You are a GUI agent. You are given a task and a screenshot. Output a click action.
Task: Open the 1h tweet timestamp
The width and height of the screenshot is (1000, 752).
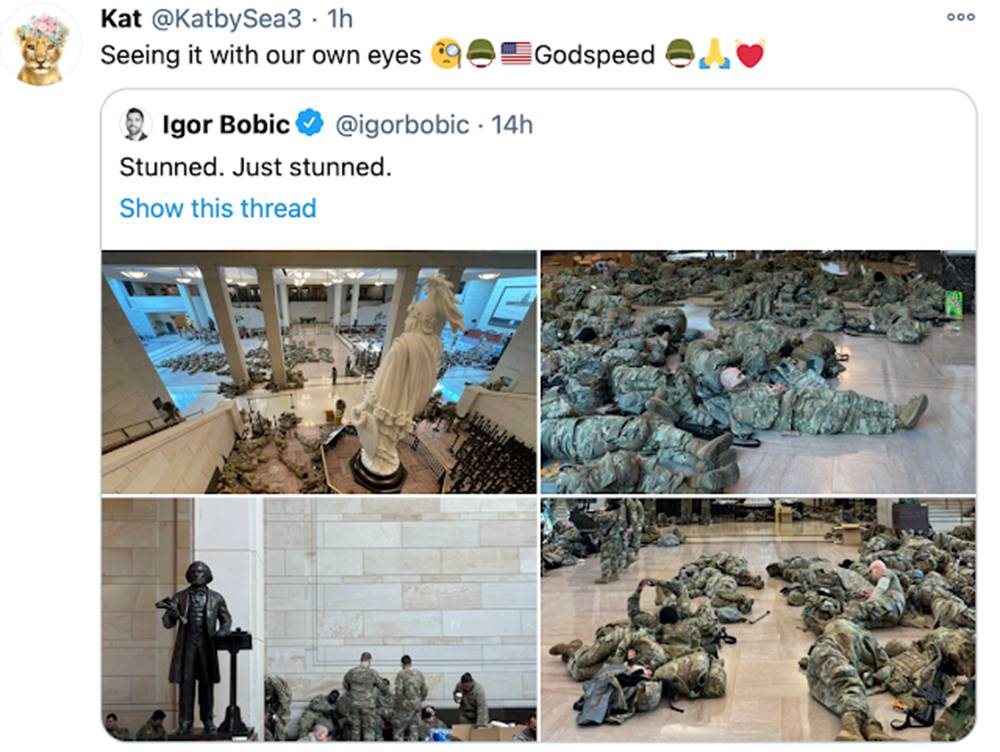[340, 19]
